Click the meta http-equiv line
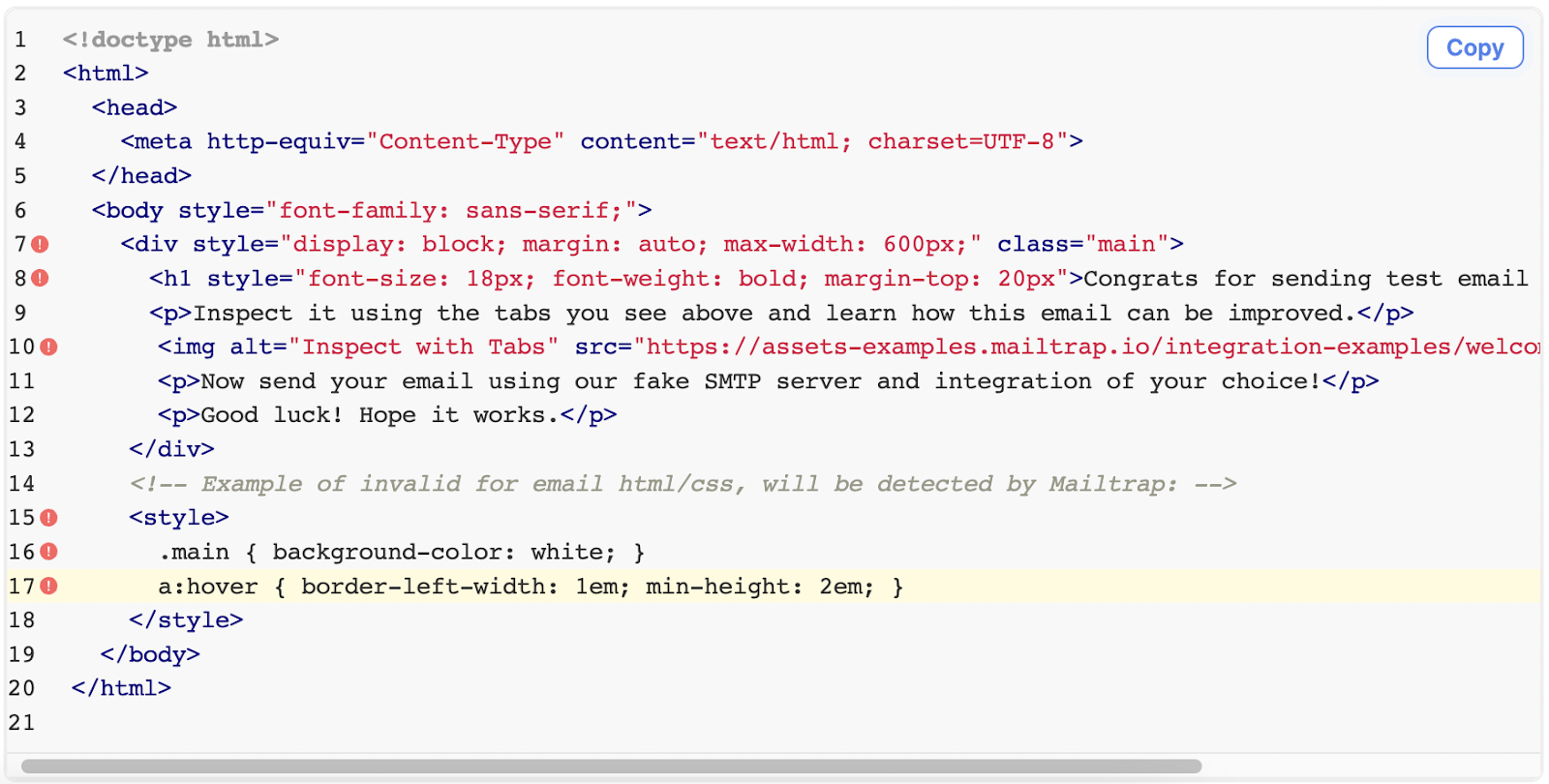Viewport: 1549px width, 784px height. click(x=601, y=141)
